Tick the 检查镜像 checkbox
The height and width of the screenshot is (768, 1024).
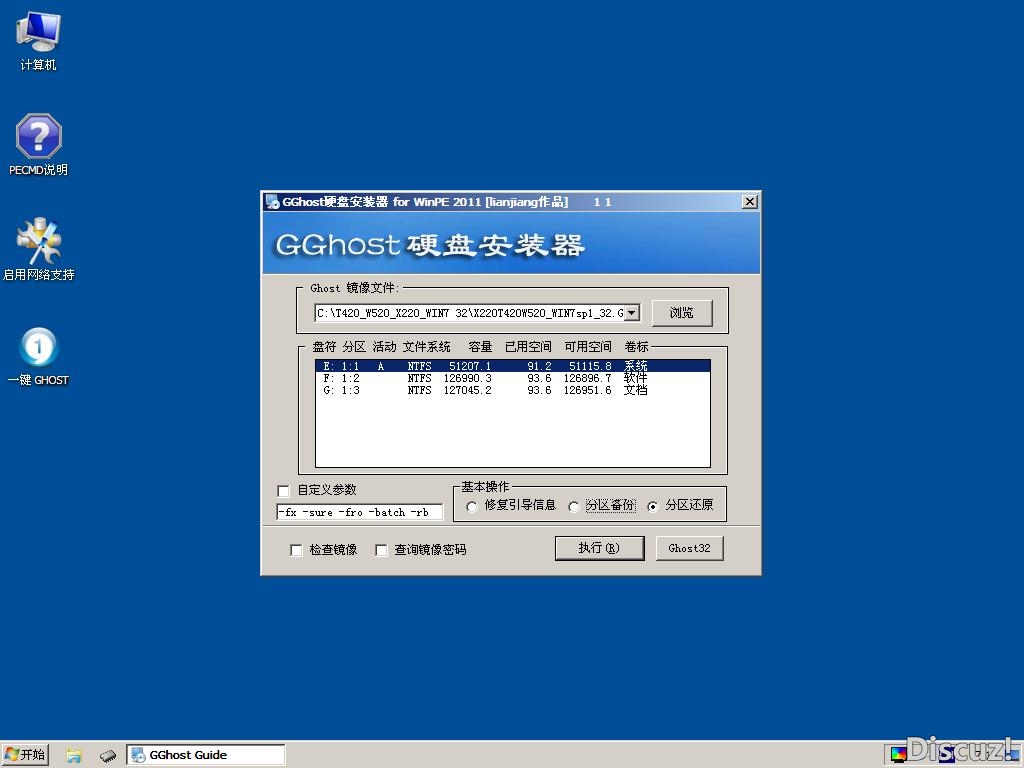pos(296,550)
